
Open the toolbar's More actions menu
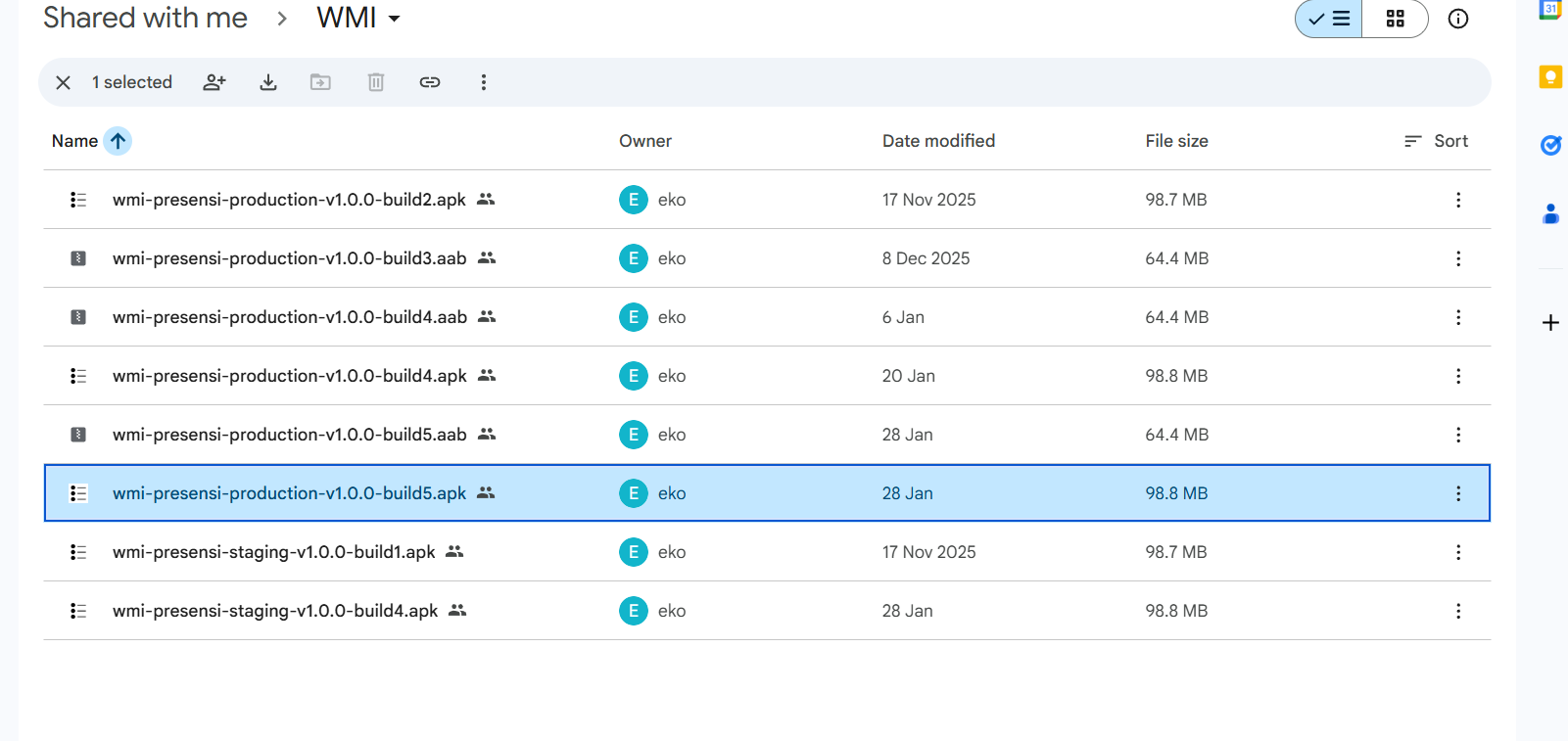483,82
